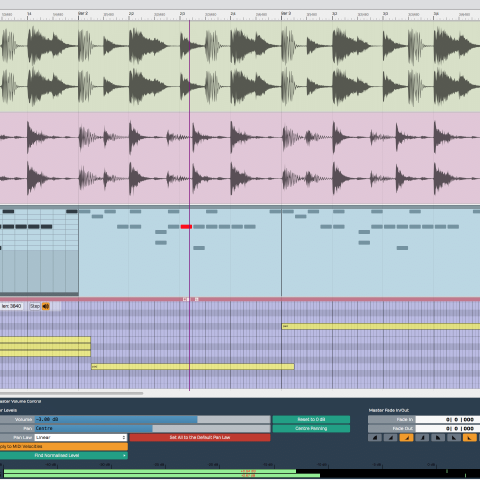Toggle the orange speaker audition icon
480x480 pixels.
click(x=46, y=306)
